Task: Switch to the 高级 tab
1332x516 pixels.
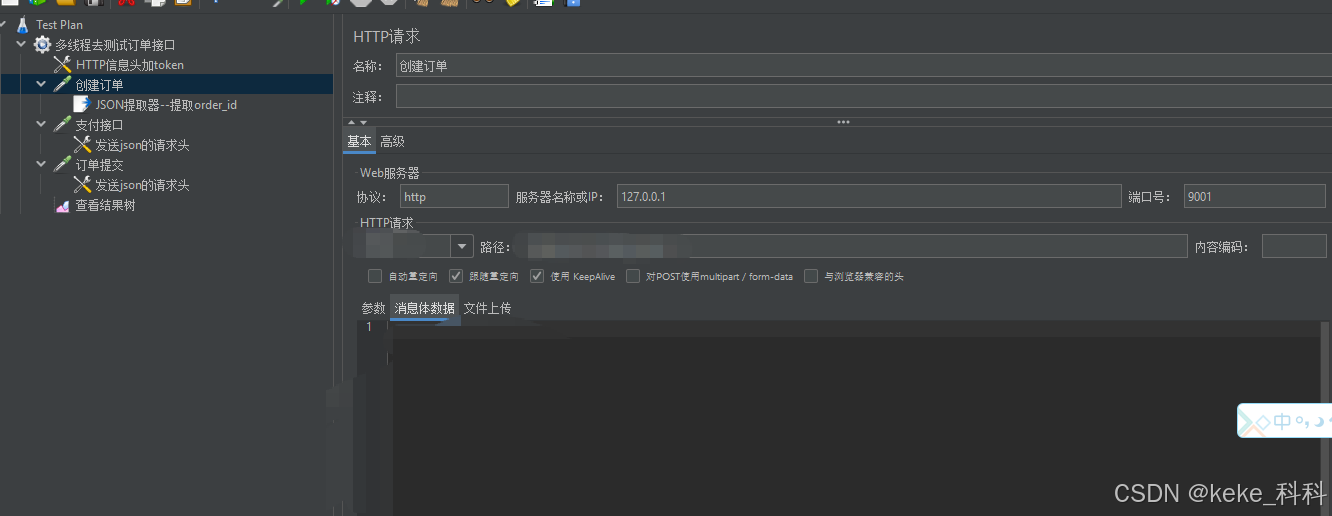Action: pos(392,142)
